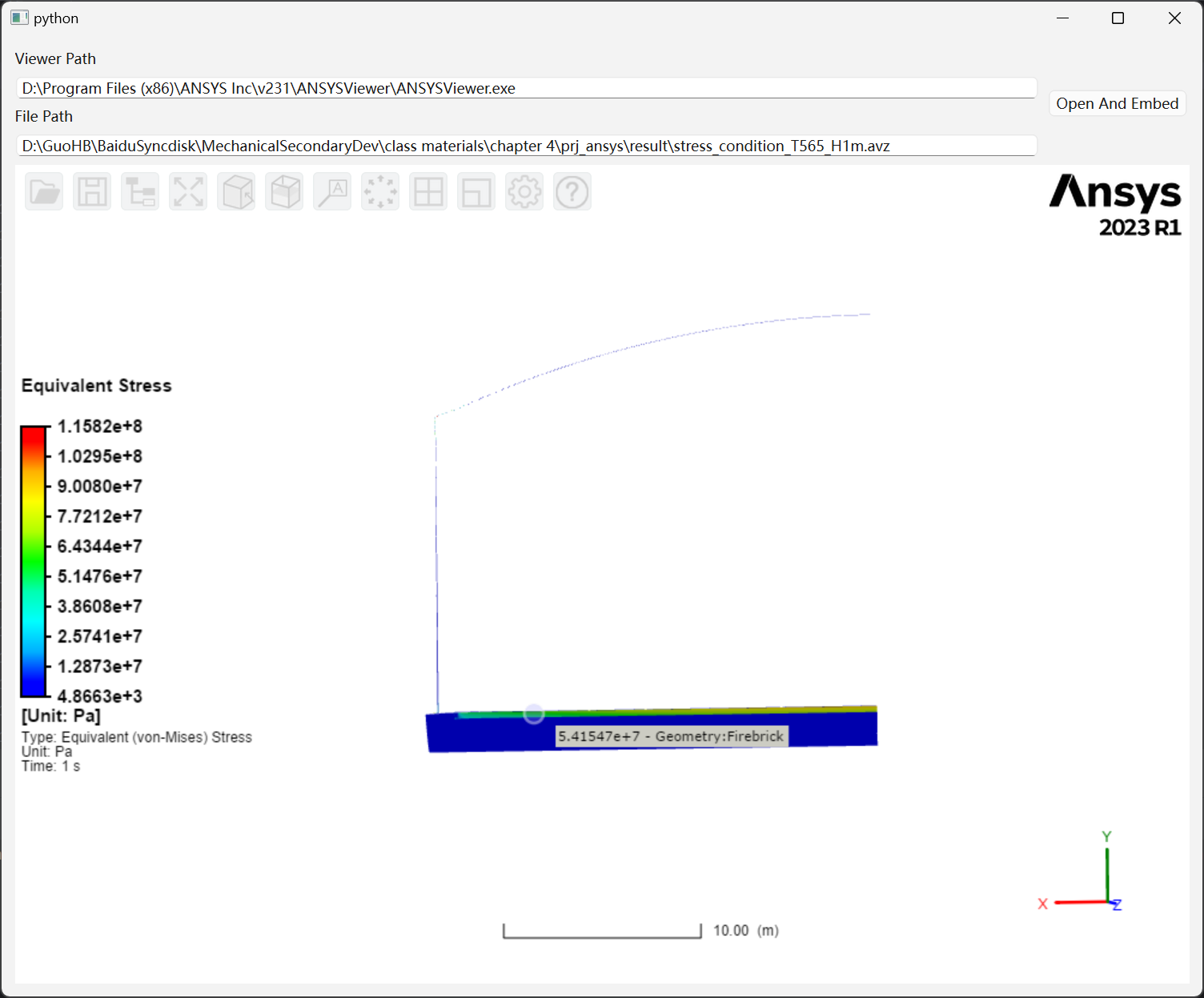Screen dimensions: 1204x998
Task: Click the four-pane grid layout icon
Action: coord(428,192)
